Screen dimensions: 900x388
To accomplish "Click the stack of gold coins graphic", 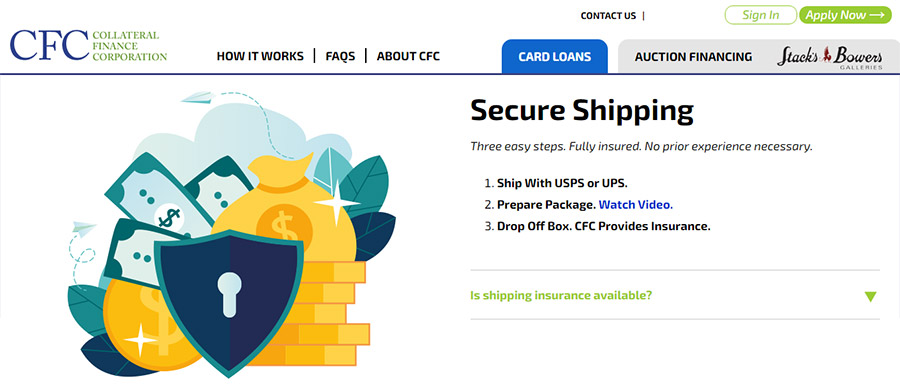I will click(x=330, y=314).
